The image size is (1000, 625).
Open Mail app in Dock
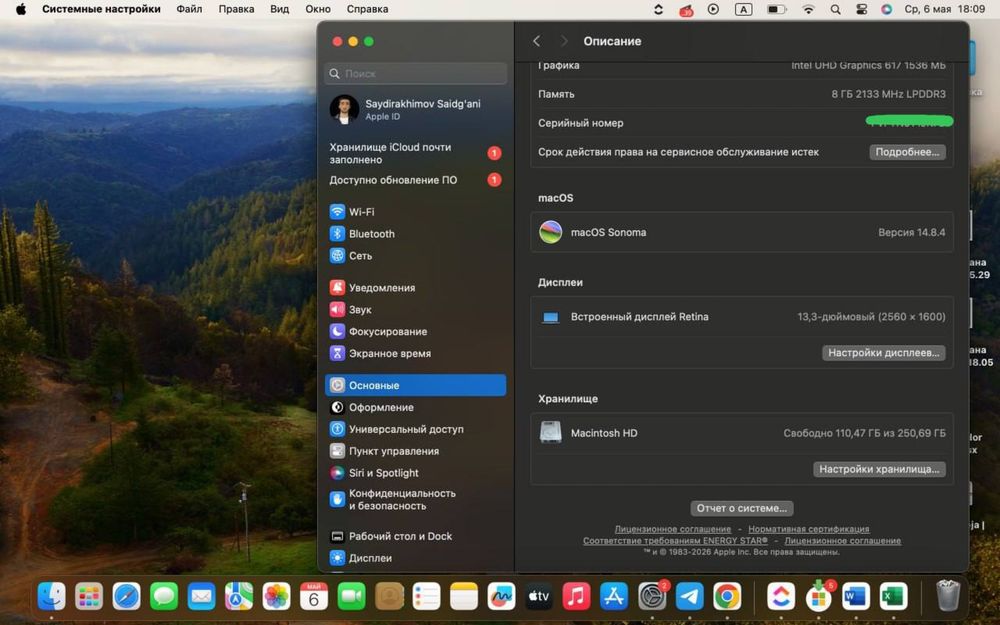(202, 597)
